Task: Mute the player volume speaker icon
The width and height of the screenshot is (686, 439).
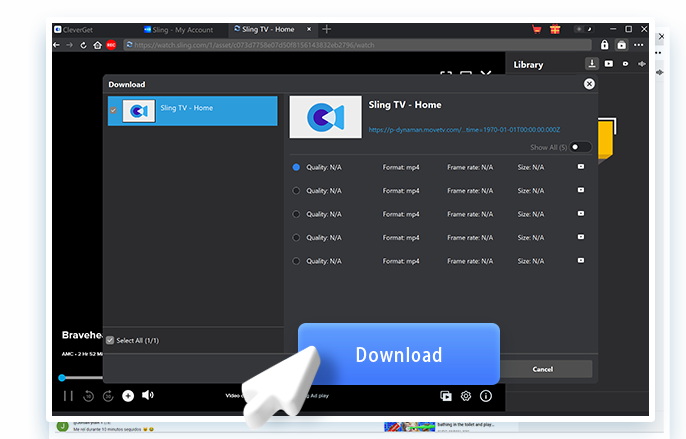Action: [148, 395]
